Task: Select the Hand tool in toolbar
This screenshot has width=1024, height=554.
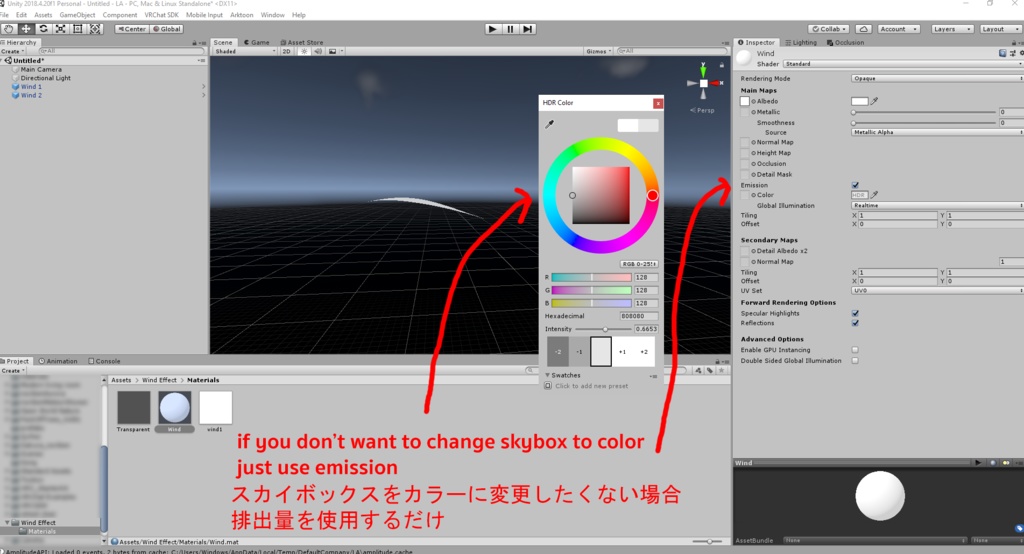Action: click(8, 29)
